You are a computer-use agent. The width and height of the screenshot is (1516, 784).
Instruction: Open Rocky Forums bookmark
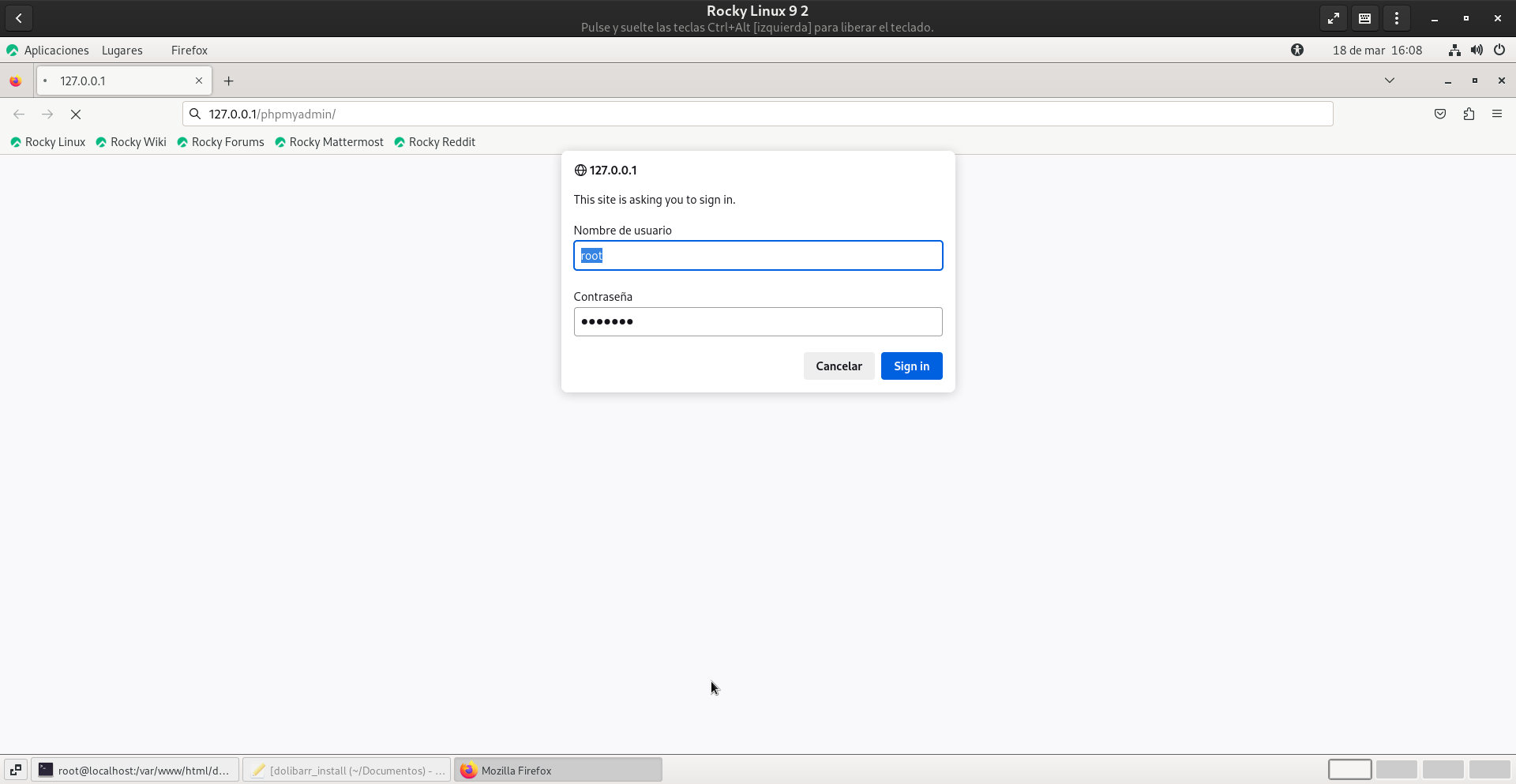221,142
